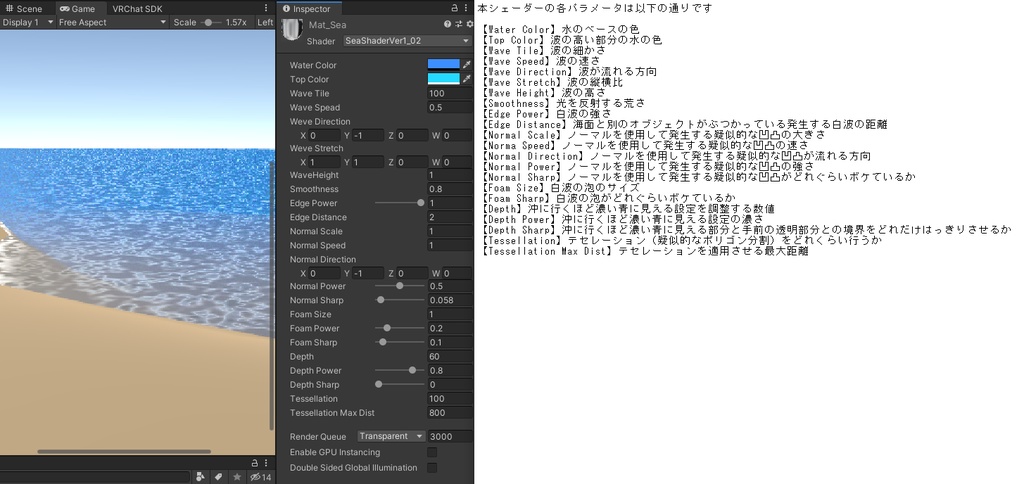Pick Top Color with the eyedropper

coord(467,79)
